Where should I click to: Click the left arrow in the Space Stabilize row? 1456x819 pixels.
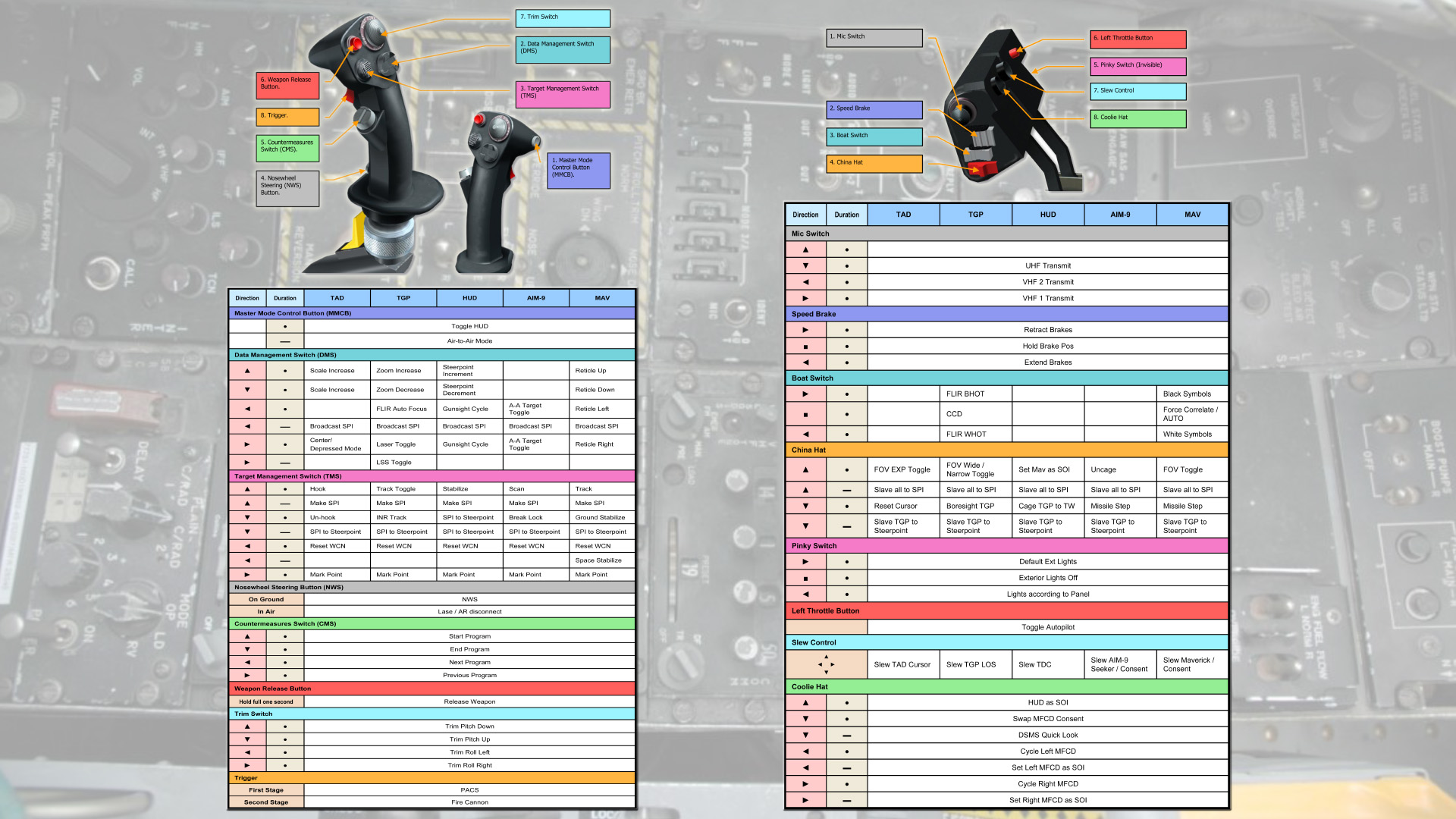pos(247,560)
